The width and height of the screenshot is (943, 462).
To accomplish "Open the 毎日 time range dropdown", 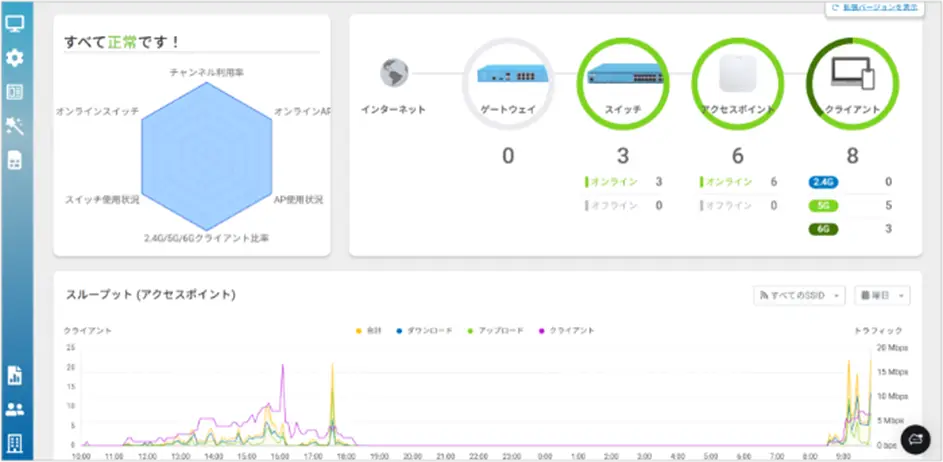I will 882,296.
